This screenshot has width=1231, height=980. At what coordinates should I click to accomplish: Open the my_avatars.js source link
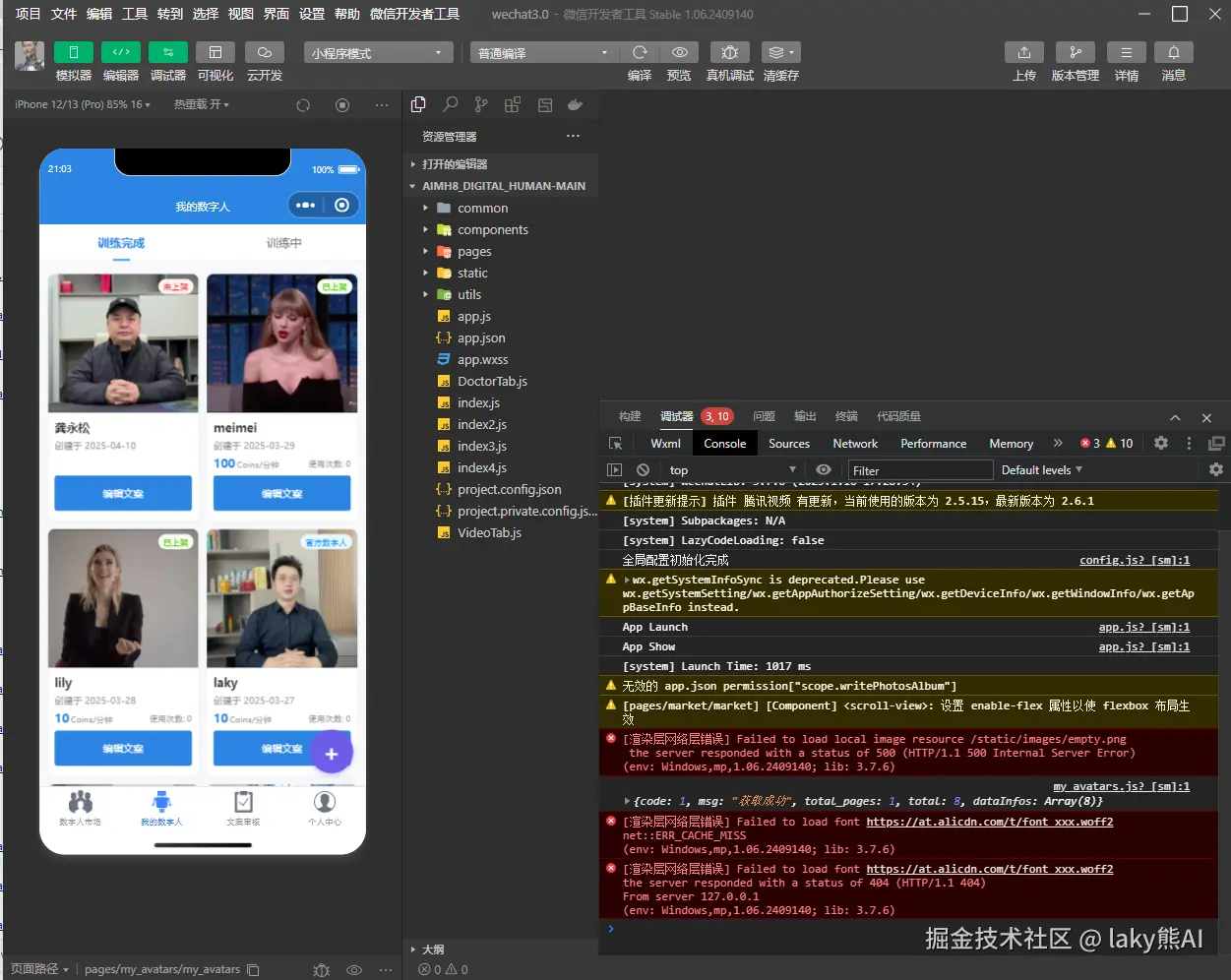click(1122, 786)
